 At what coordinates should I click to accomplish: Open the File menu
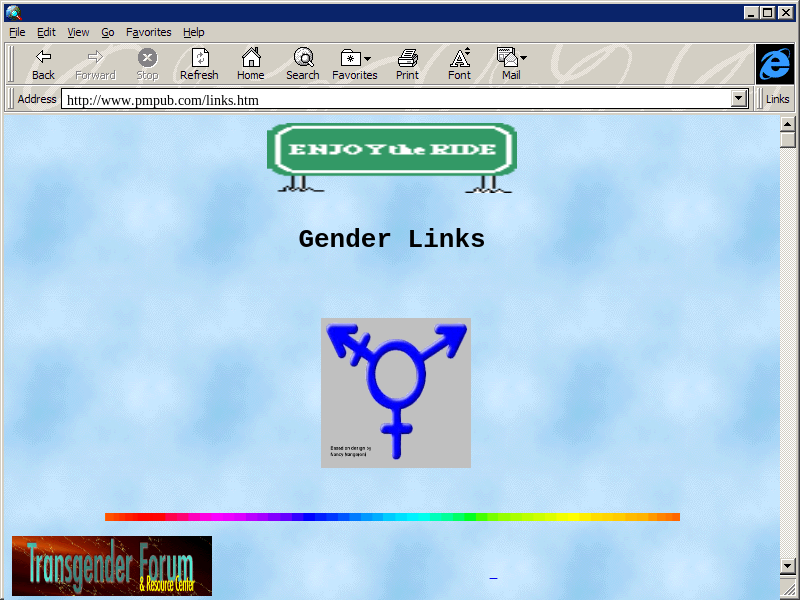[17, 32]
